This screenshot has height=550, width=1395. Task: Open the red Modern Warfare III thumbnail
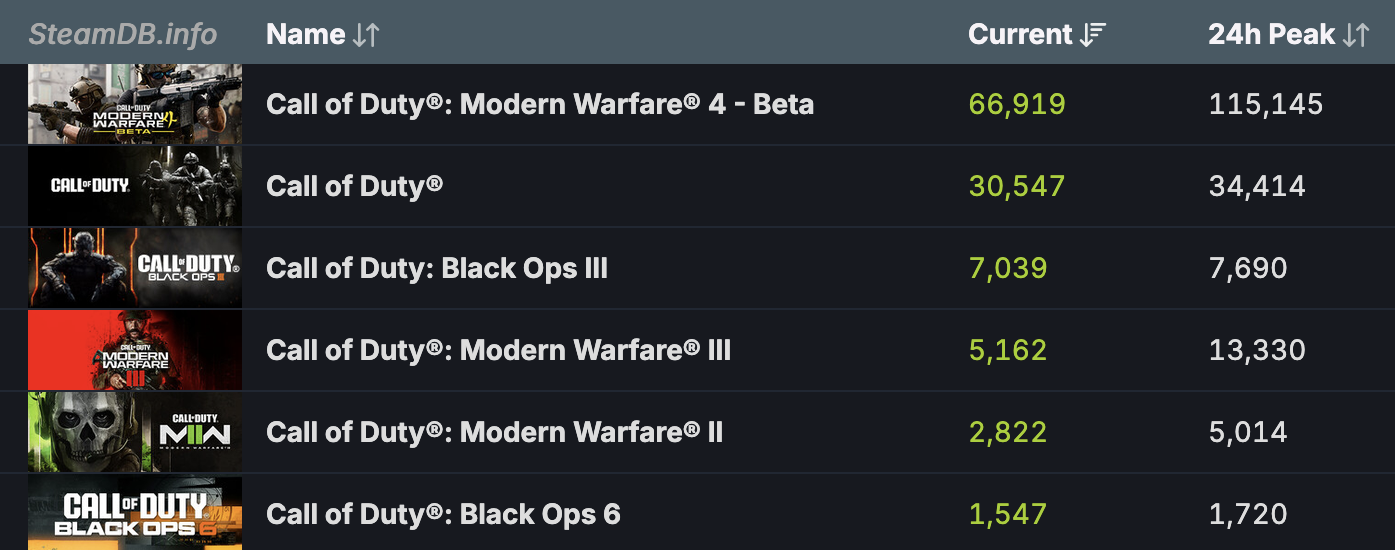[x=135, y=350]
